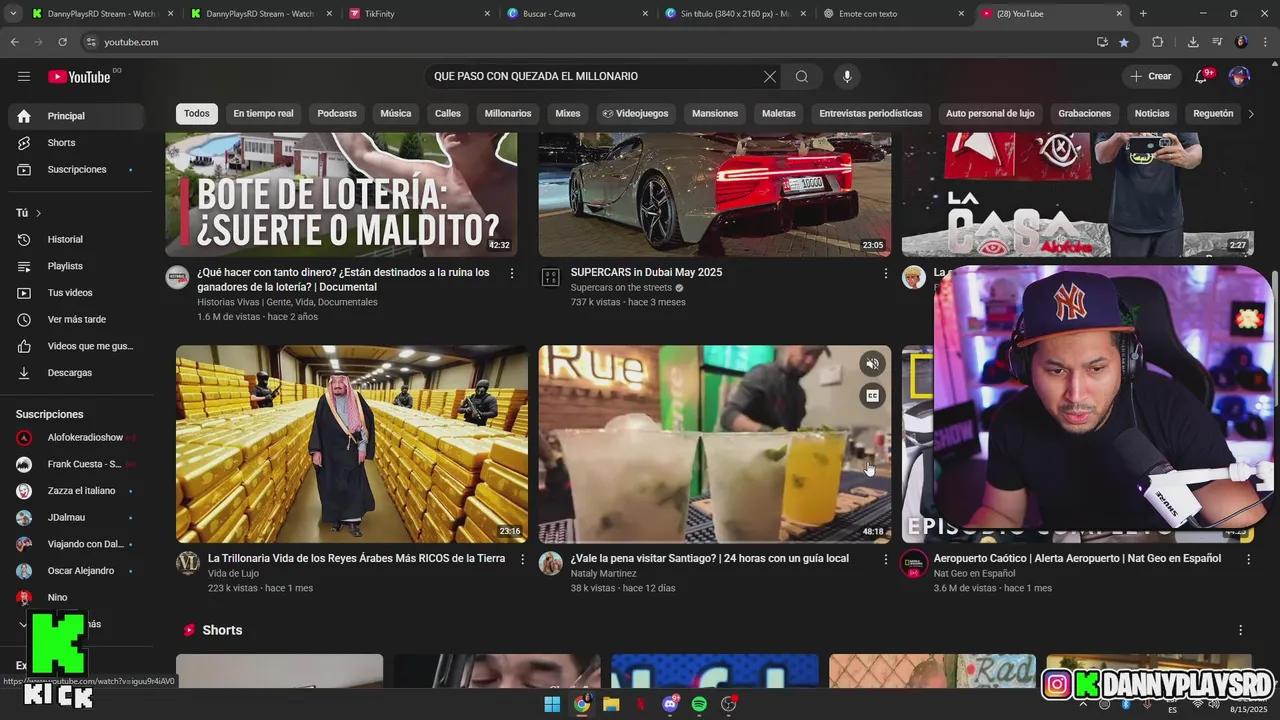Select the Música filter chip

[x=396, y=114]
